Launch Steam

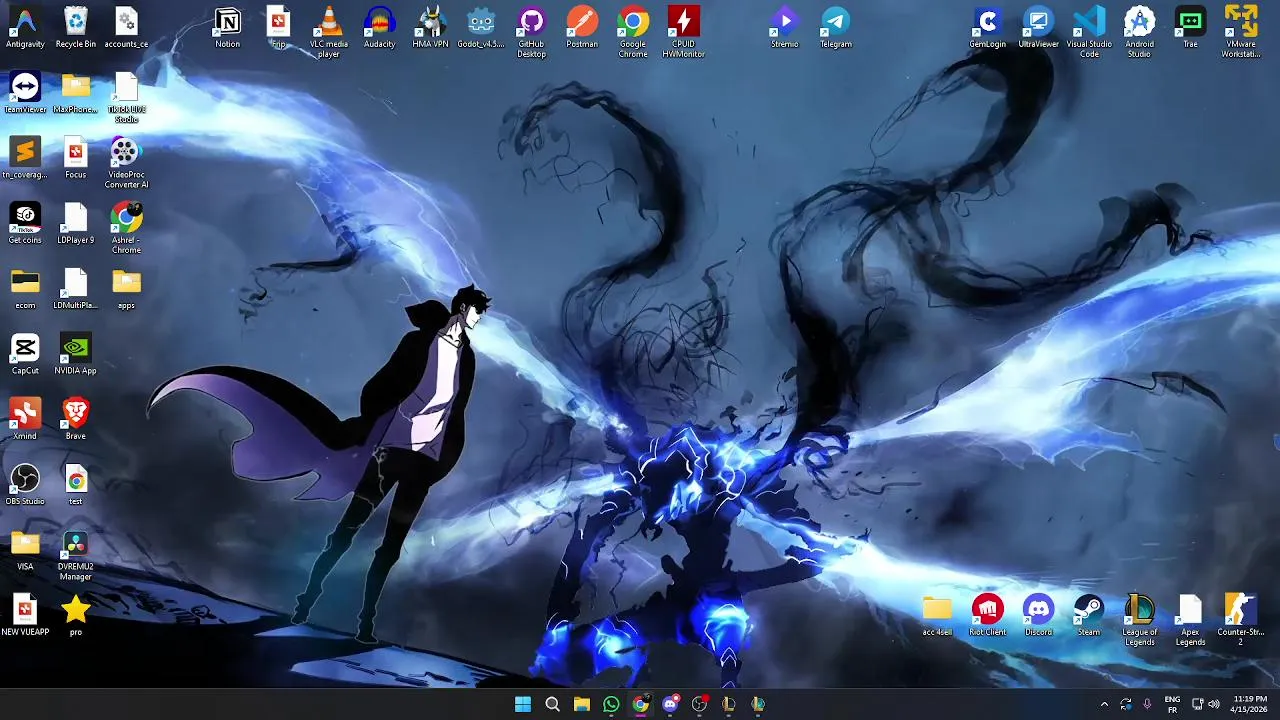pos(1089,615)
